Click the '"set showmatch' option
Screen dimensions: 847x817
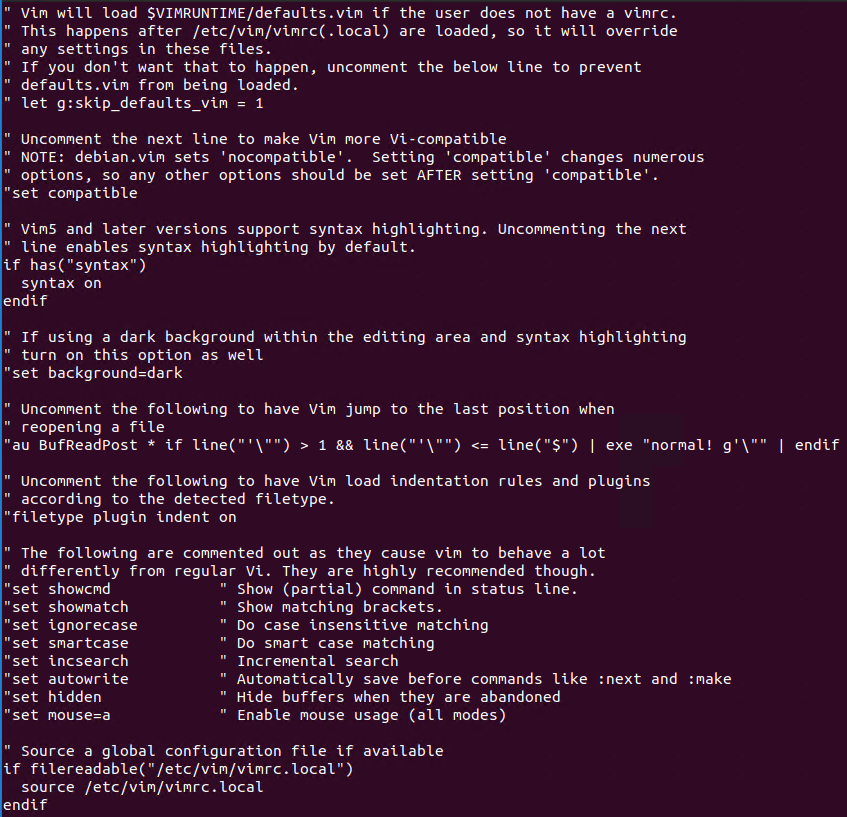tap(66, 607)
